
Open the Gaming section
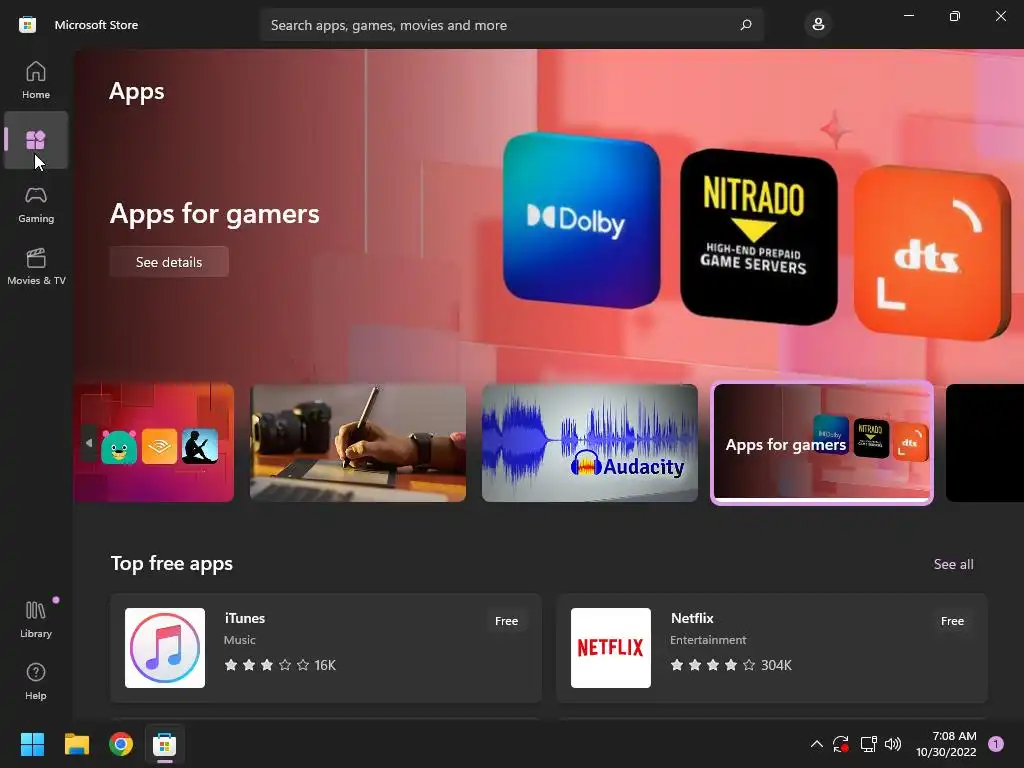coord(36,204)
